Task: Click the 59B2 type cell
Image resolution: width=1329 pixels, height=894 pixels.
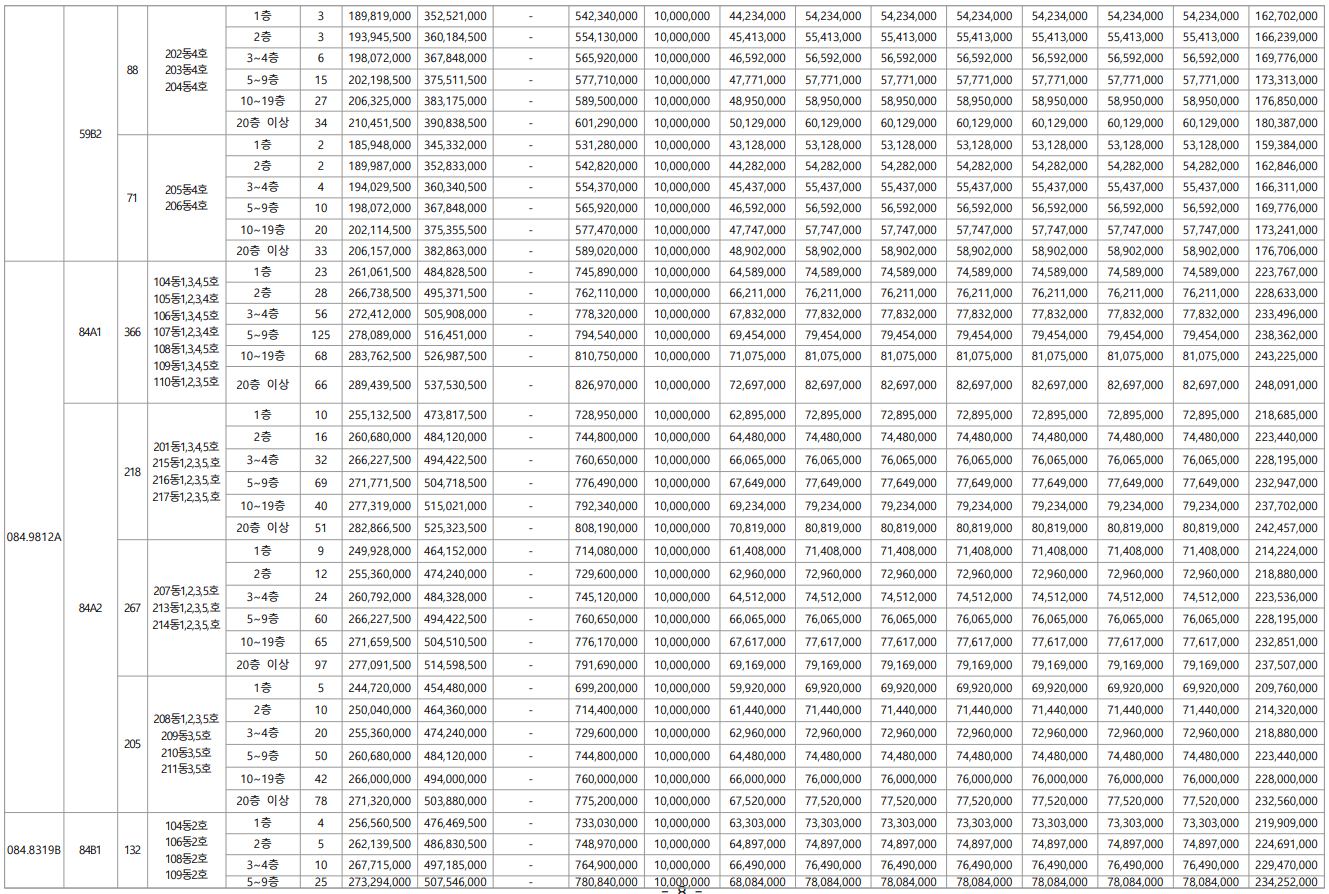Action: click(90, 133)
